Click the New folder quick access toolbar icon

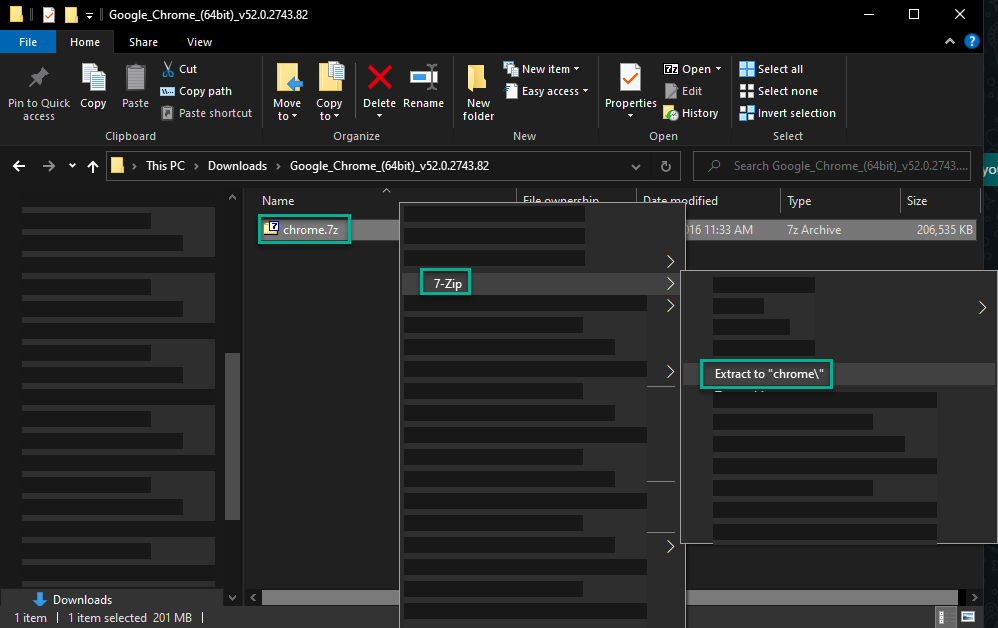pos(71,15)
